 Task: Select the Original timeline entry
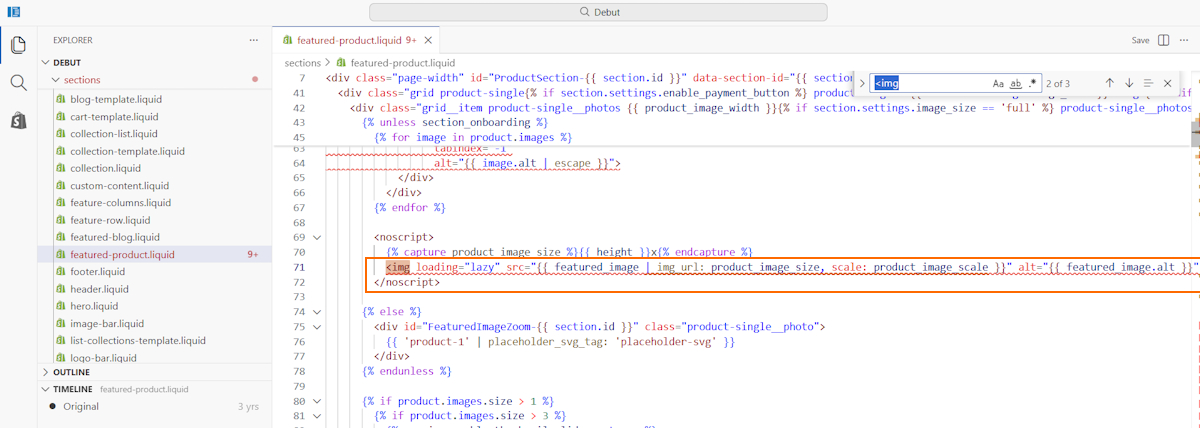point(155,406)
